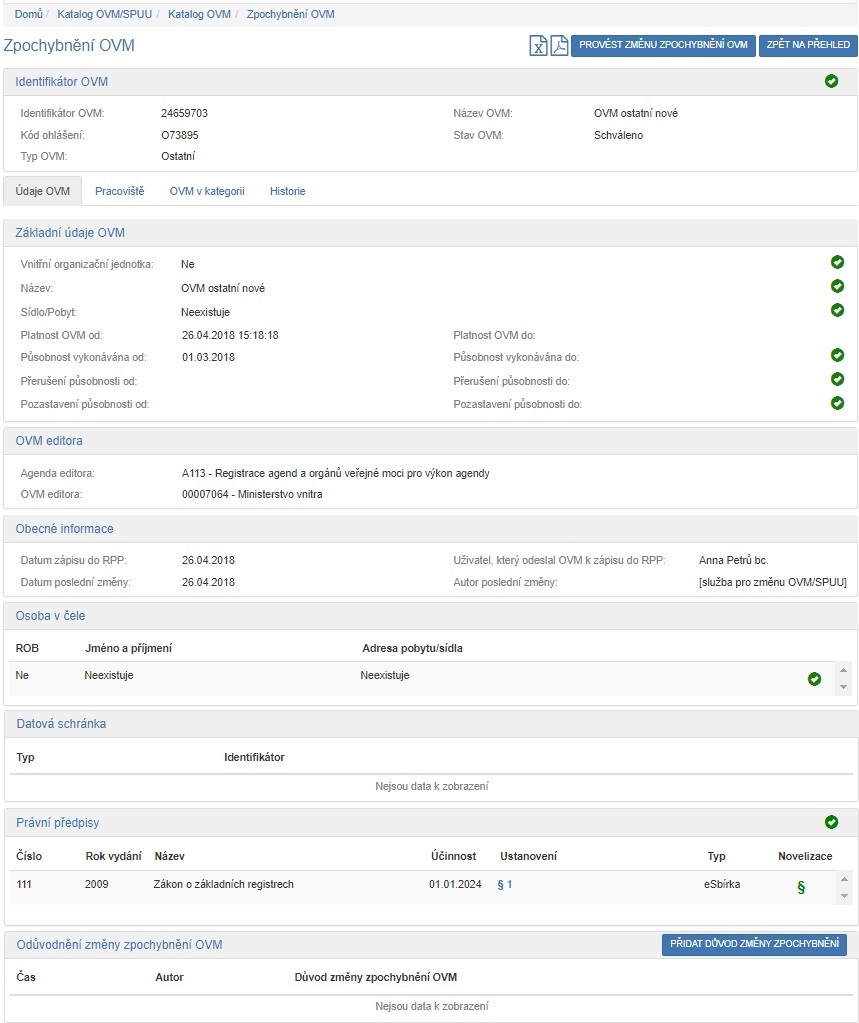Export the OVM detail to PDF
Viewport: 859px width, 1023px height.
click(559, 46)
